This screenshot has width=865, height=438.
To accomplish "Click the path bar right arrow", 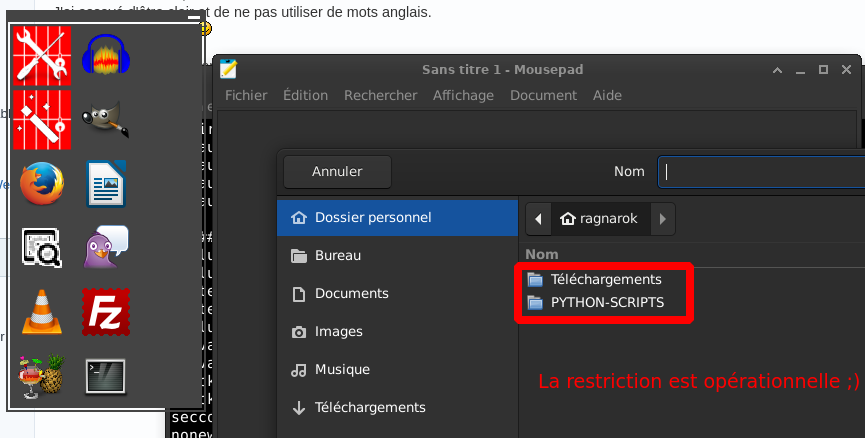I will click(663, 219).
